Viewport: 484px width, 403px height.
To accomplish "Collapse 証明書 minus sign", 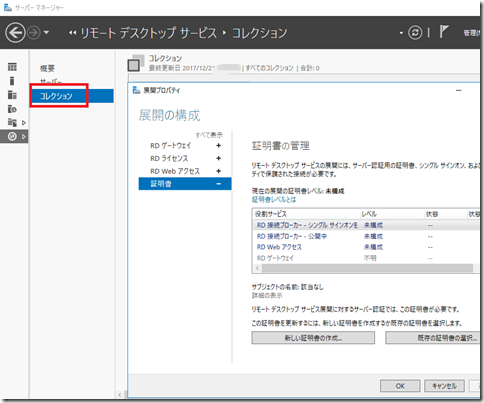I will click(x=219, y=184).
